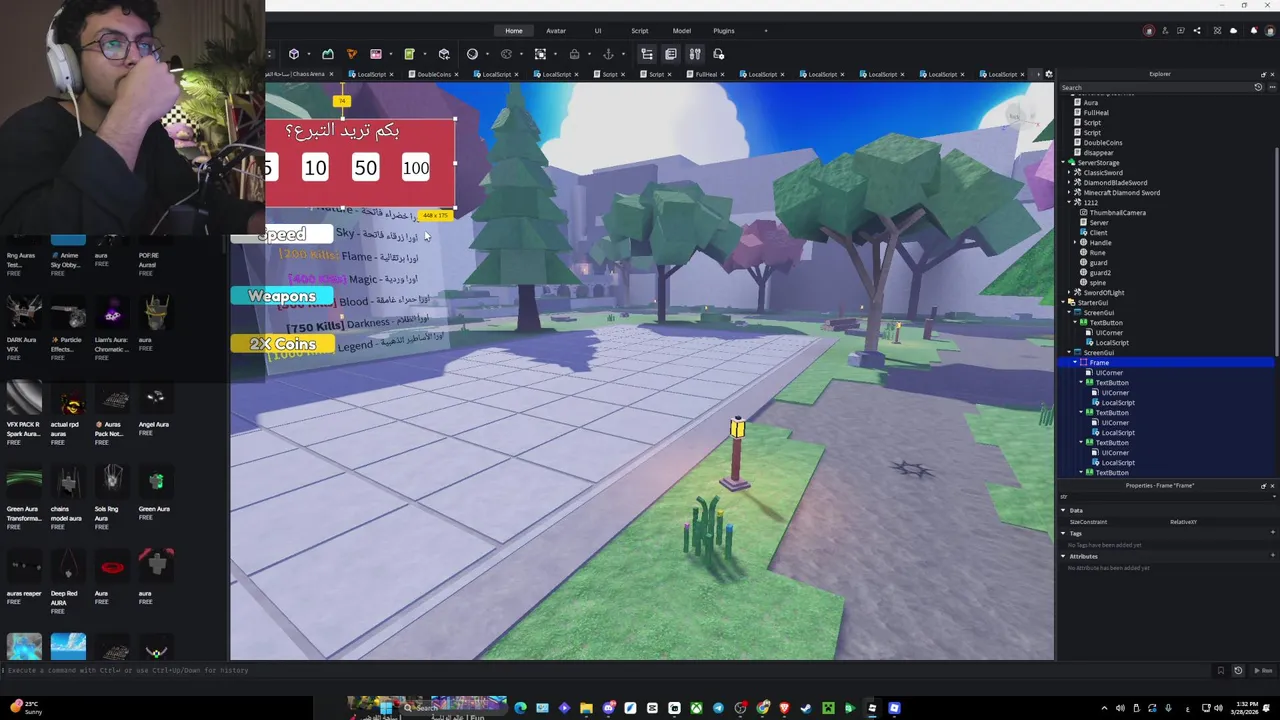Open the Material picker circle icon
The image size is (1280, 720).
(472, 54)
